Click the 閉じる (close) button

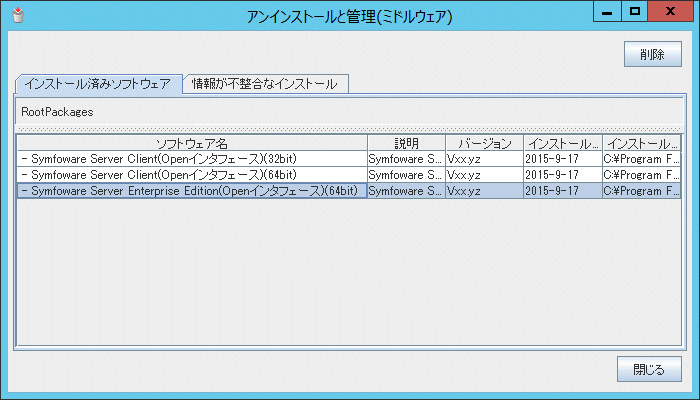[649, 369]
